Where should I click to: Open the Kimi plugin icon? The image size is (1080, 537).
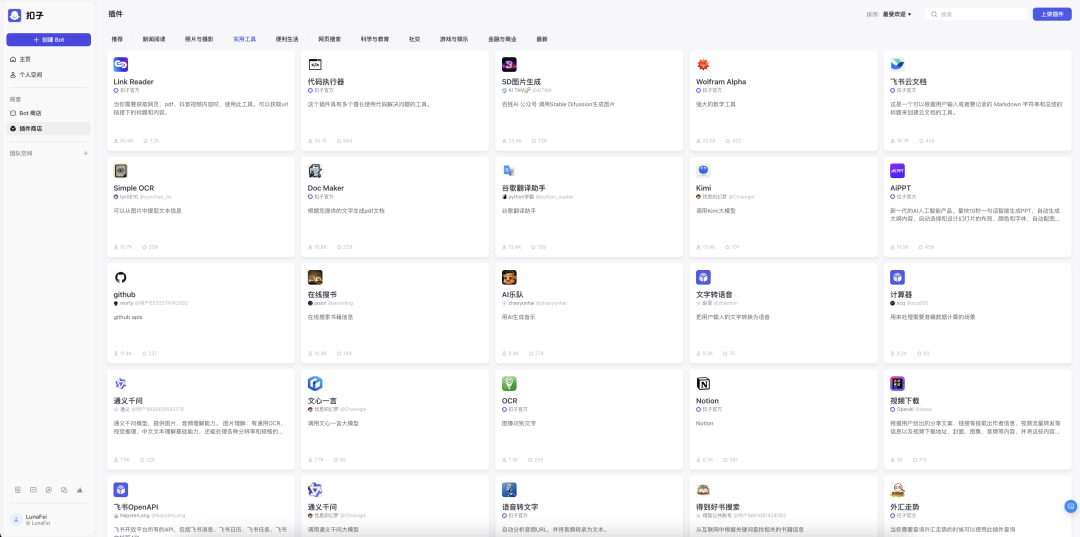703,171
